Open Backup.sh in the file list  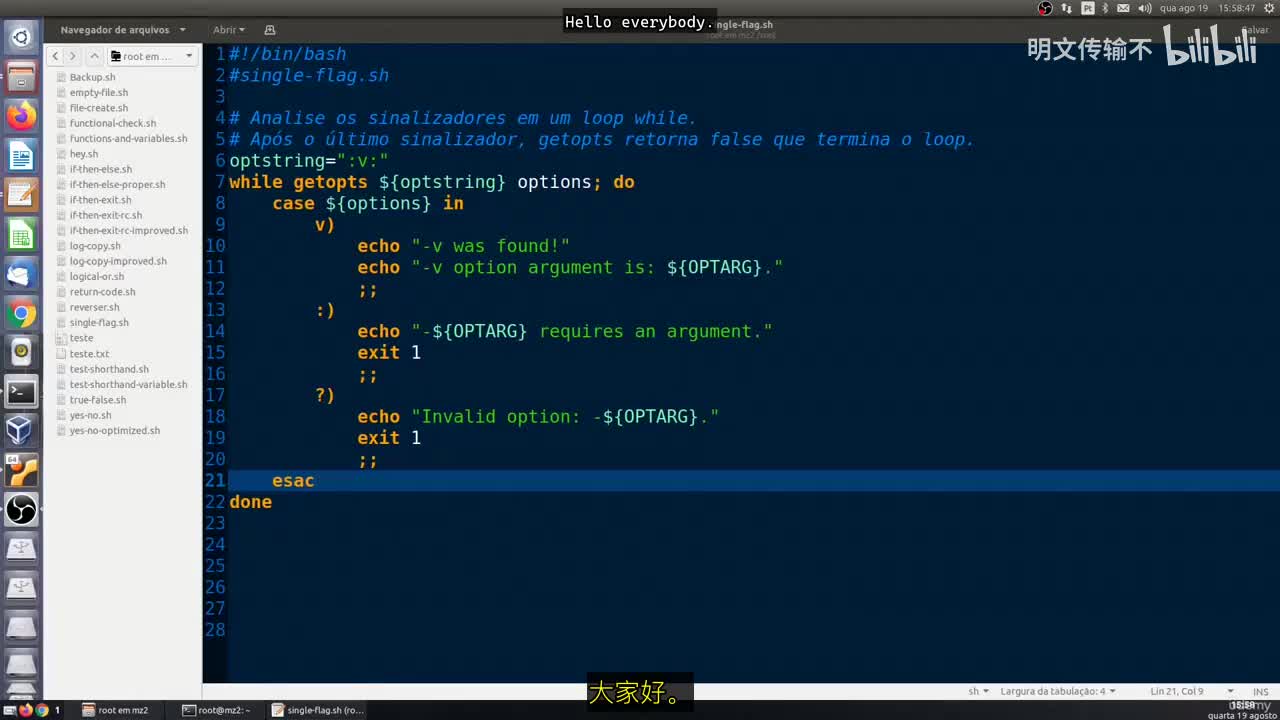[92, 77]
